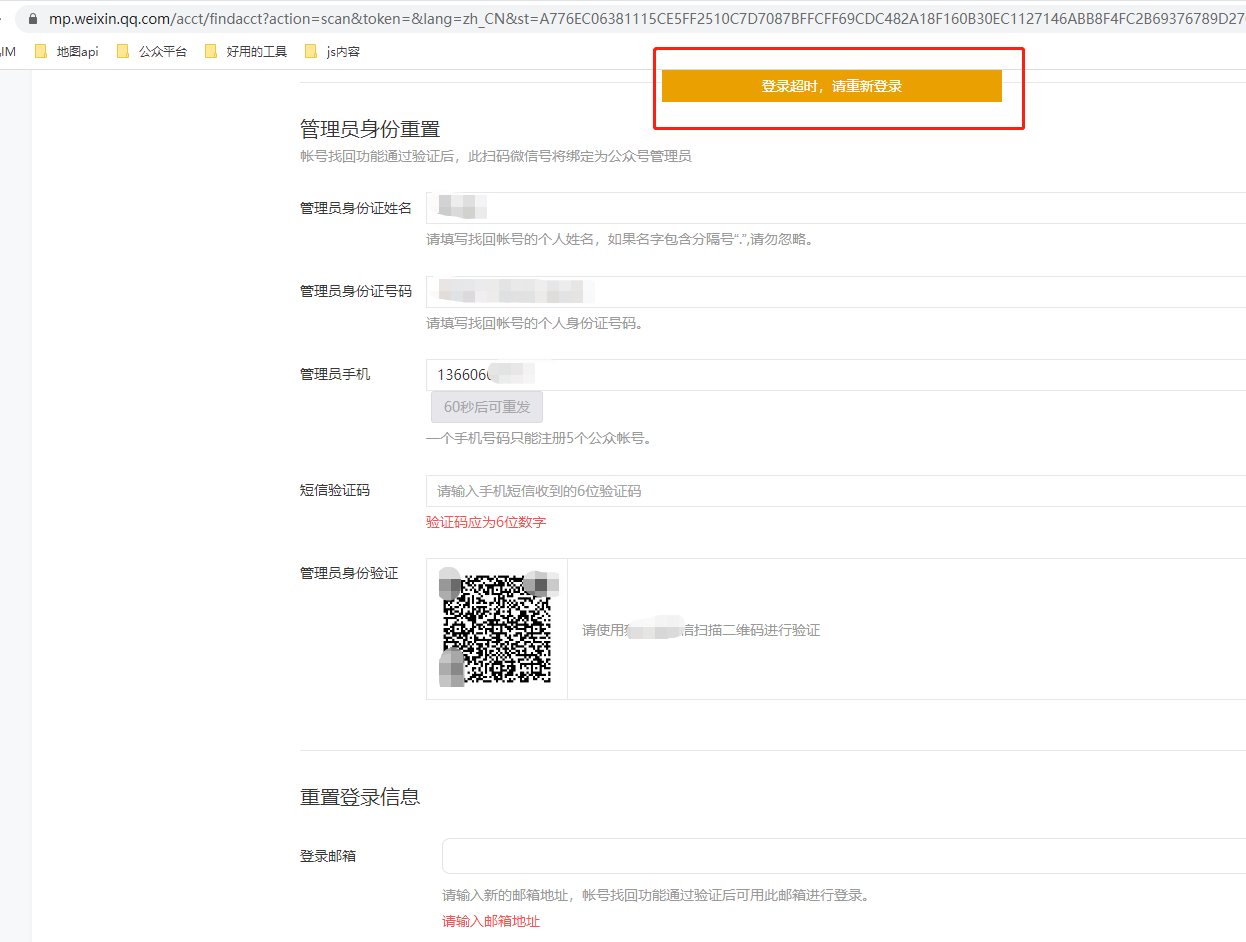Click the 重置登录信息 heading
1246x942 pixels.
coord(360,797)
